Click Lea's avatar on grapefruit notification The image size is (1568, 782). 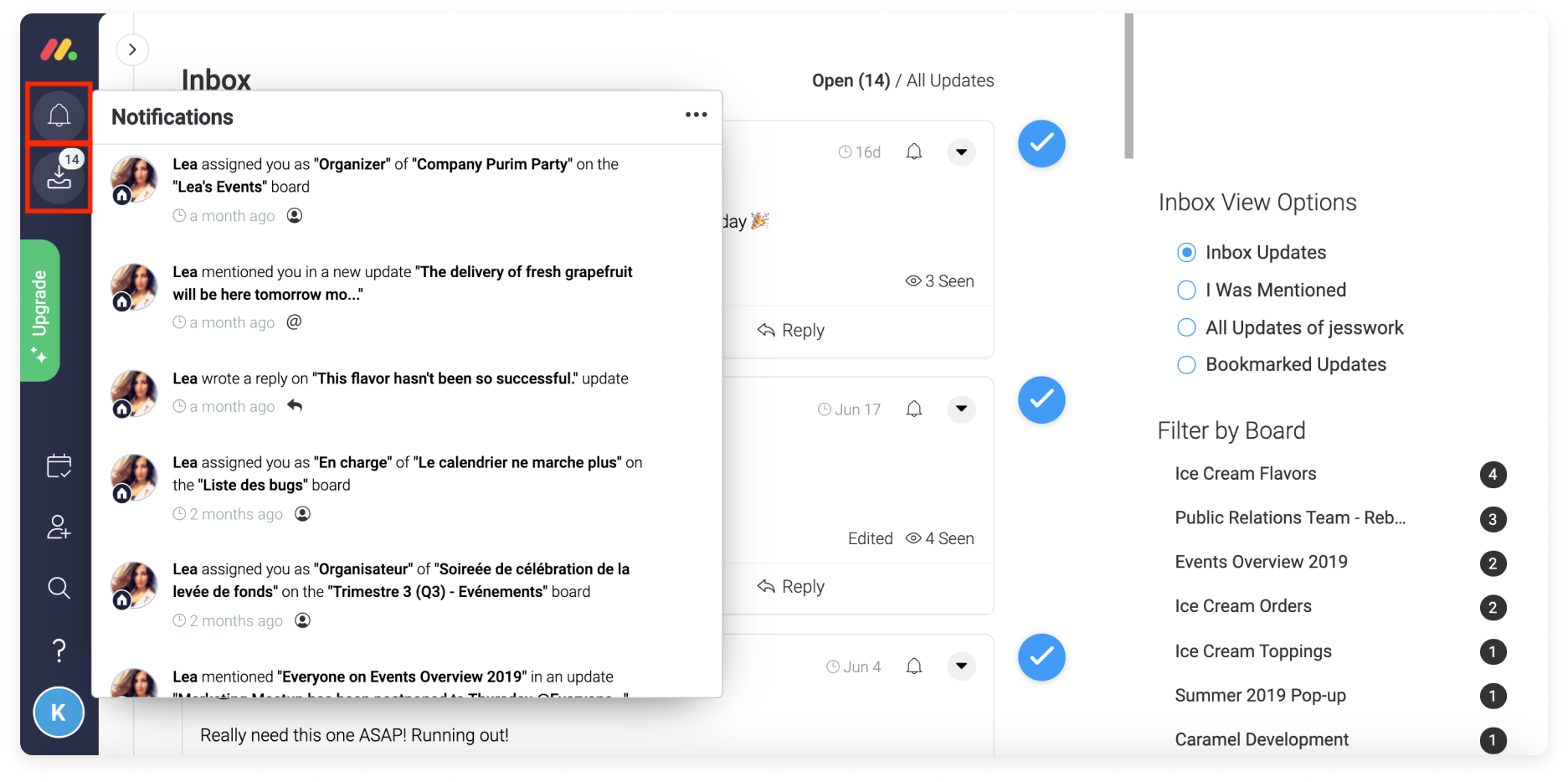point(134,287)
